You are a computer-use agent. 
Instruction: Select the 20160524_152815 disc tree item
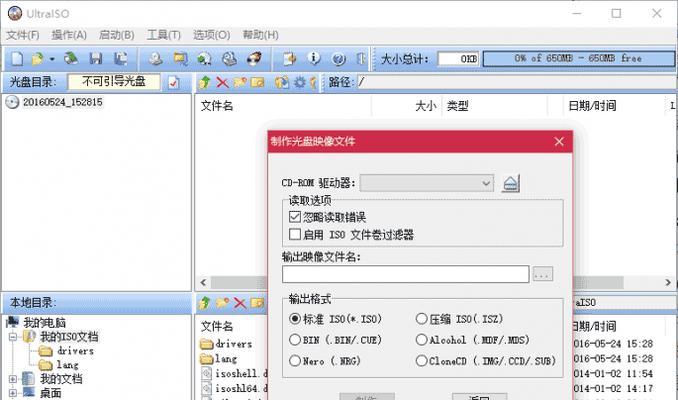coord(63,102)
